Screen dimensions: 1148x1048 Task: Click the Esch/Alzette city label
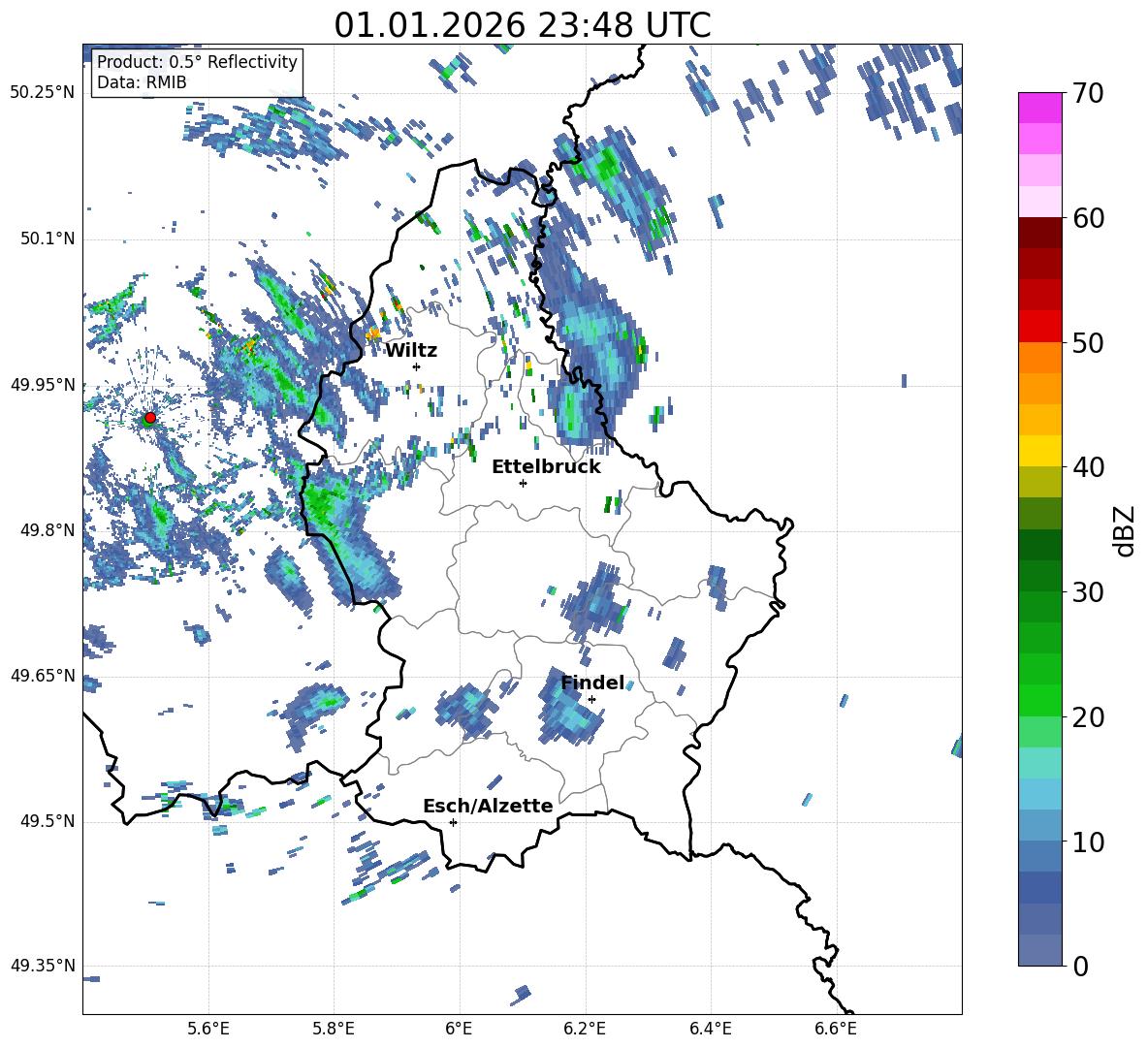coord(489,807)
